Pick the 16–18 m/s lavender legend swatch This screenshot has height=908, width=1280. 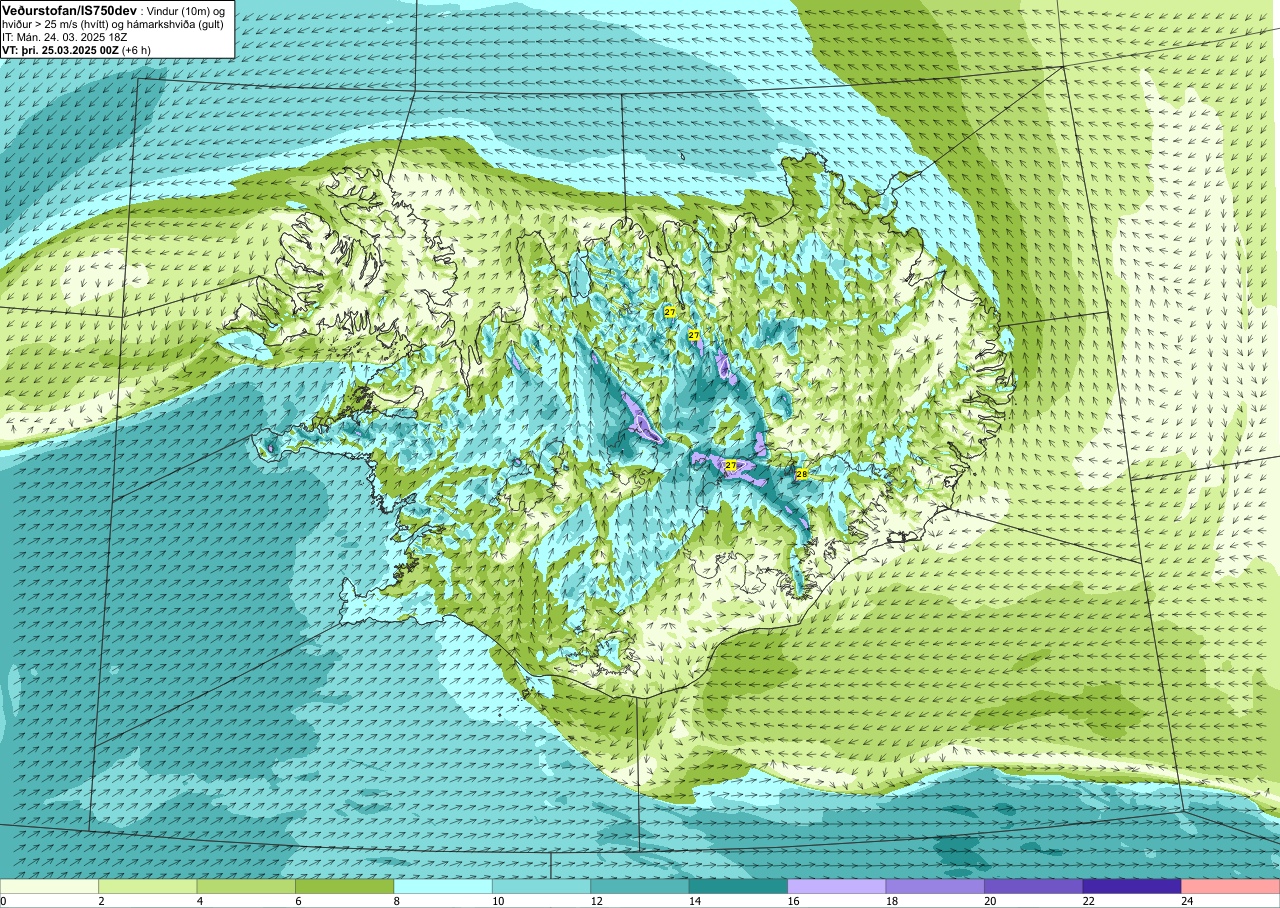point(837,887)
